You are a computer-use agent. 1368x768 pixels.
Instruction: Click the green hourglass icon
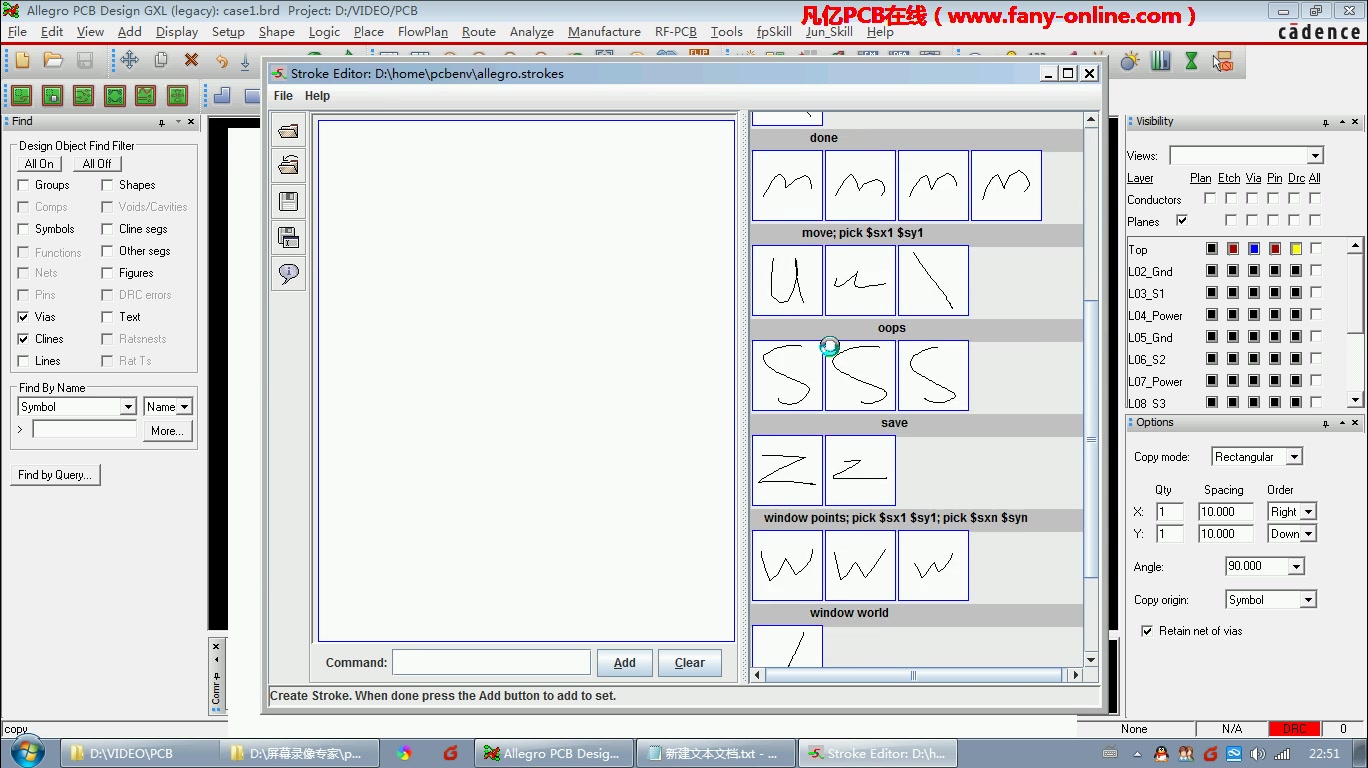pyautogui.click(x=1191, y=61)
